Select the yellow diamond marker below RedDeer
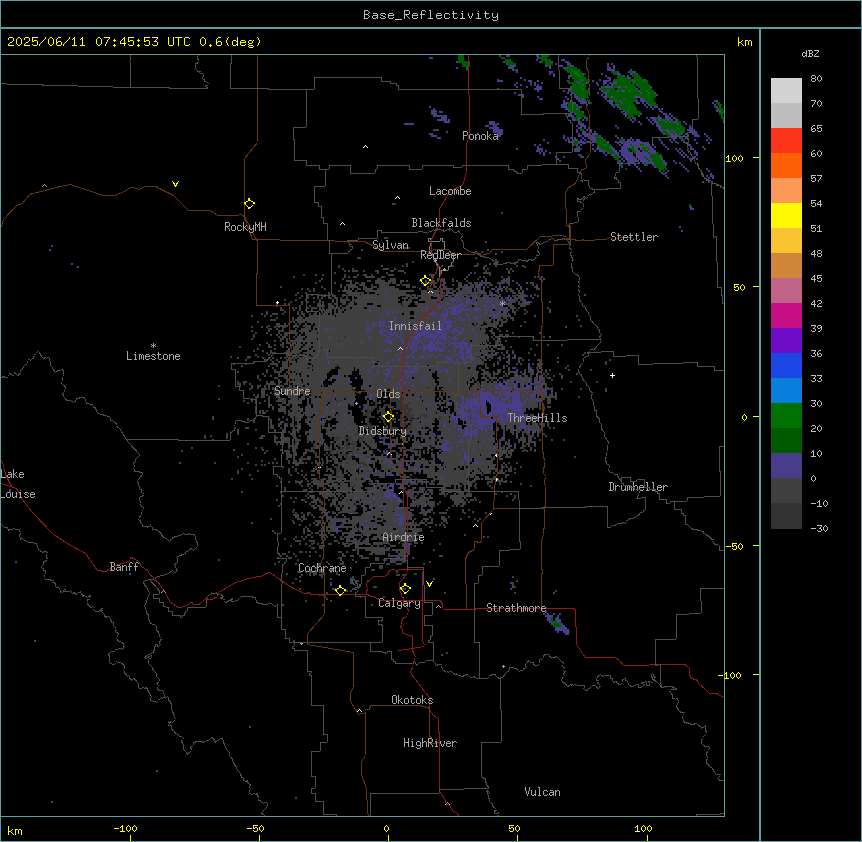This screenshot has width=862, height=842. pyautogui.click(x=426, y=281)
